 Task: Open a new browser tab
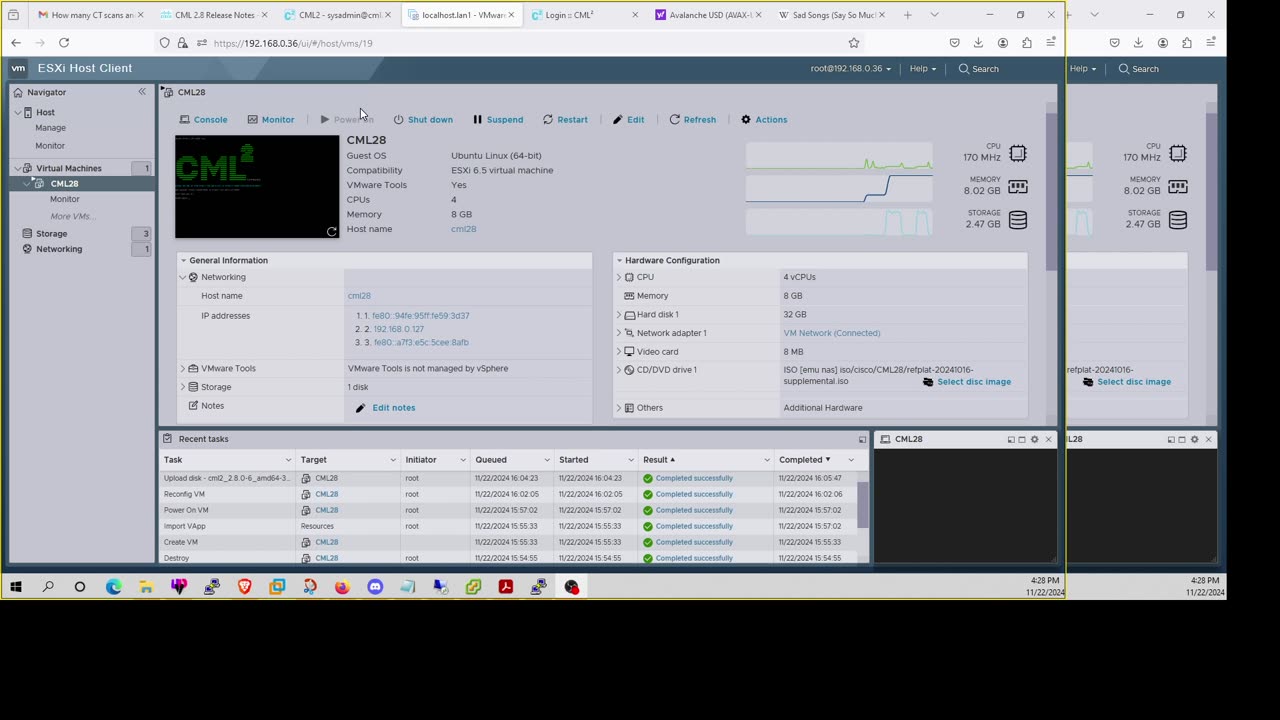908,15
